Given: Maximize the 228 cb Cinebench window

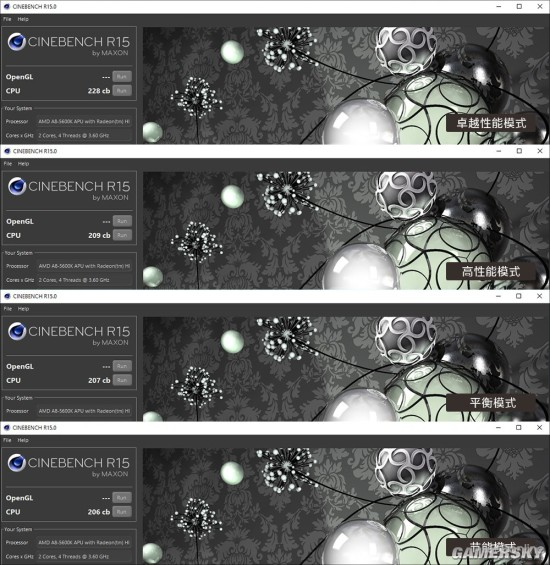Looking at the screenshot, I should click(519, 6).
